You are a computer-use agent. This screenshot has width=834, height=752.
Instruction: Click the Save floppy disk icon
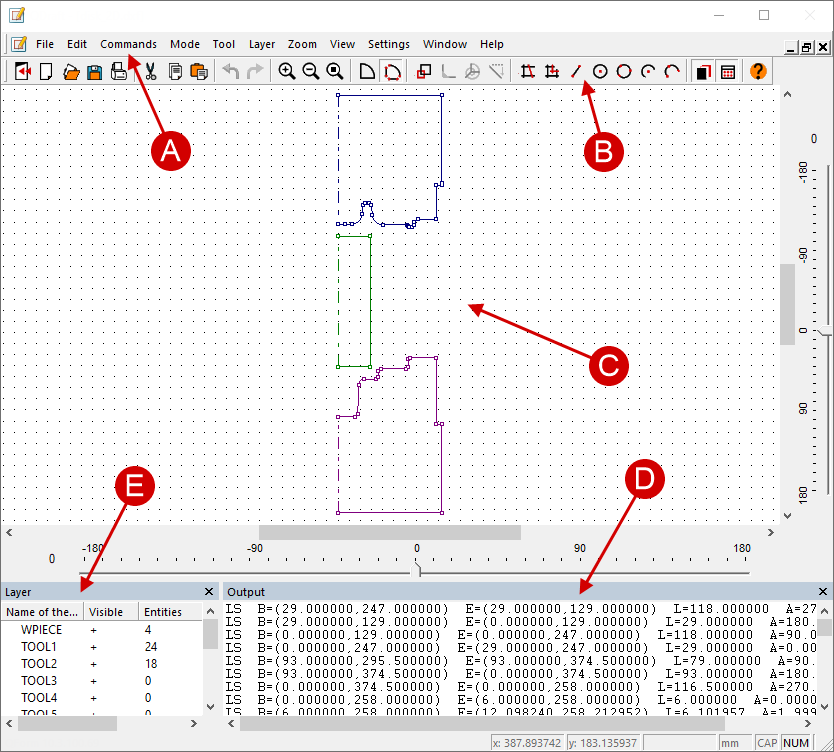coord(95,72)
